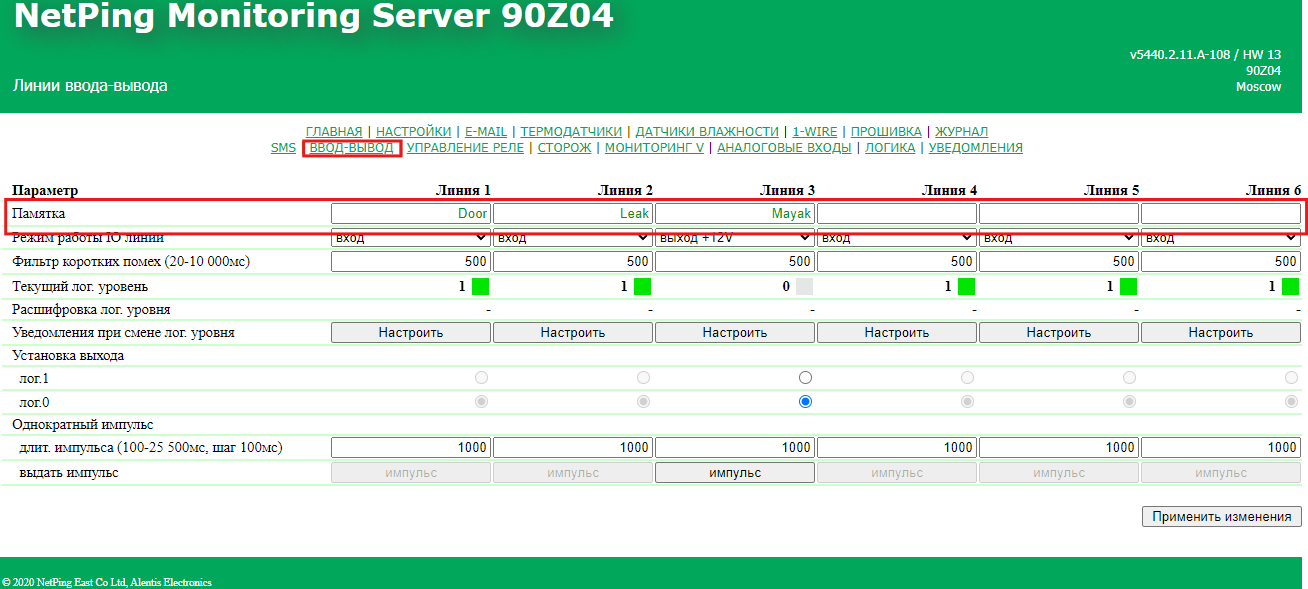Click the pulse duration field for Line 4

click(x=896, y=448)
